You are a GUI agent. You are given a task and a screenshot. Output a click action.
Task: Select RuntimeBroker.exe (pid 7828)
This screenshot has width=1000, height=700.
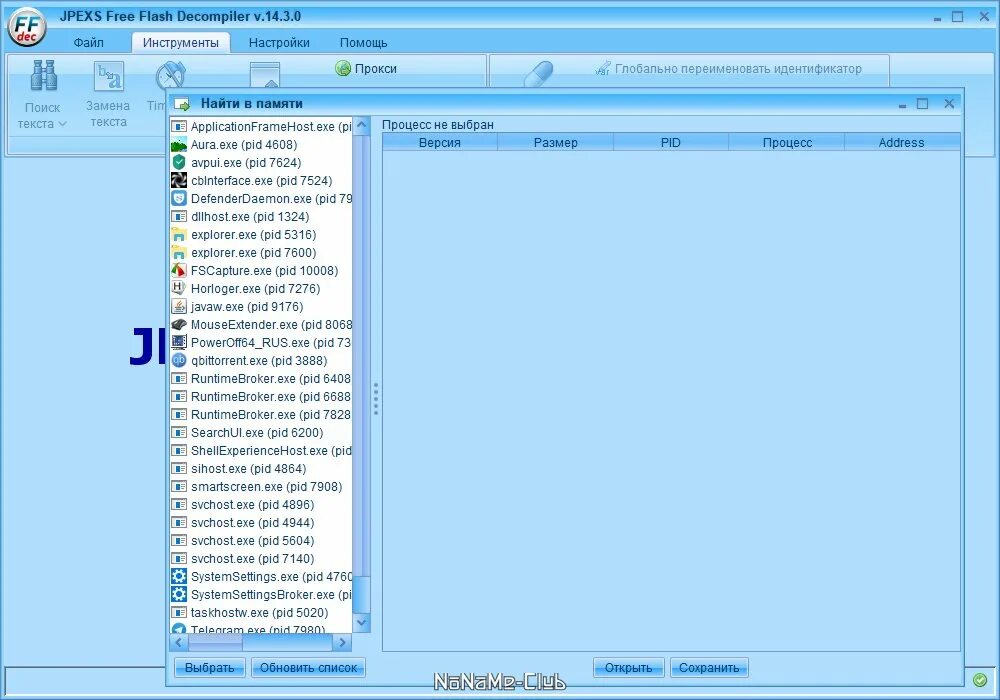tap(261, 414)
